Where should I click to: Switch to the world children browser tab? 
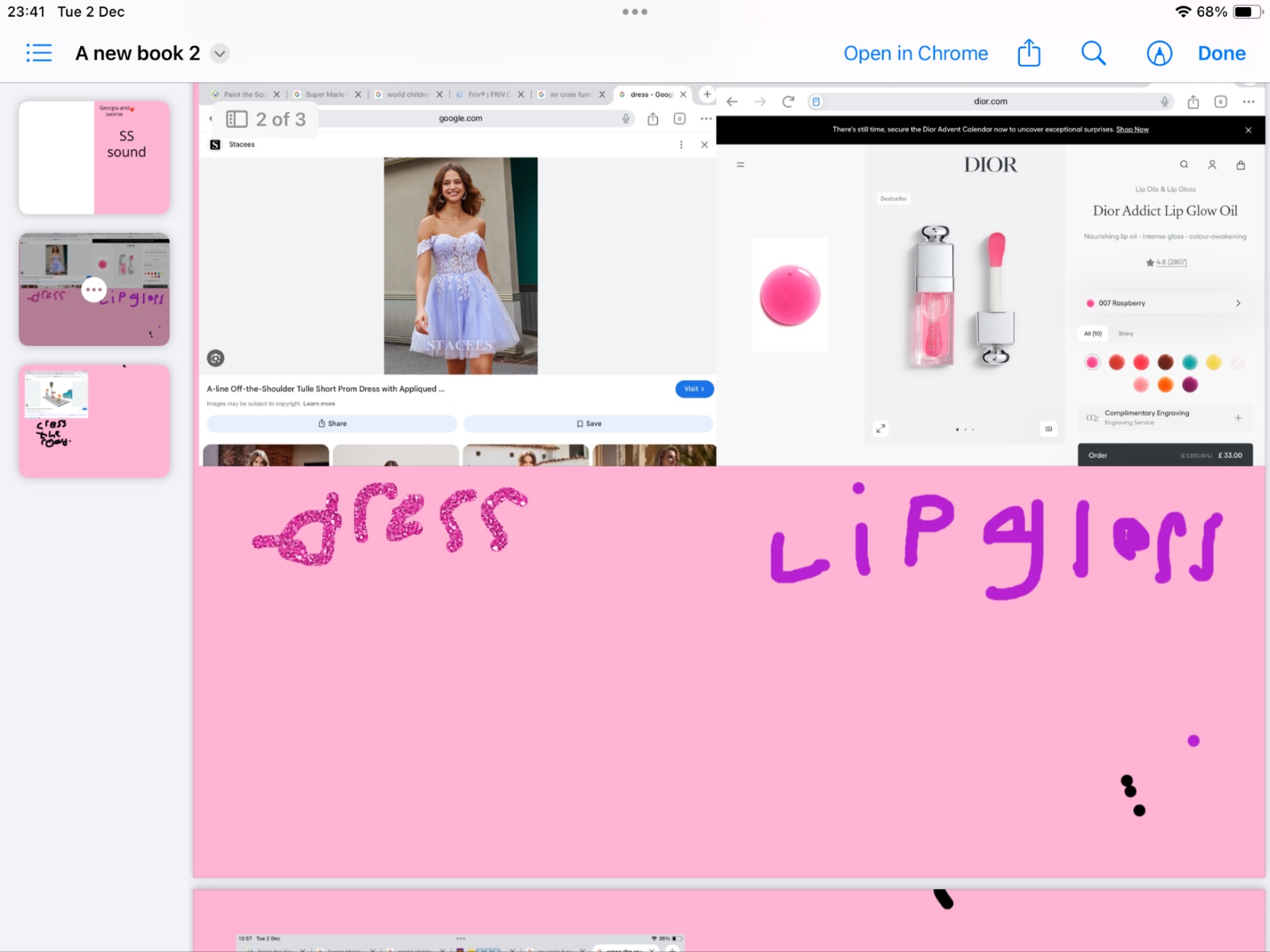click(406, 94)
